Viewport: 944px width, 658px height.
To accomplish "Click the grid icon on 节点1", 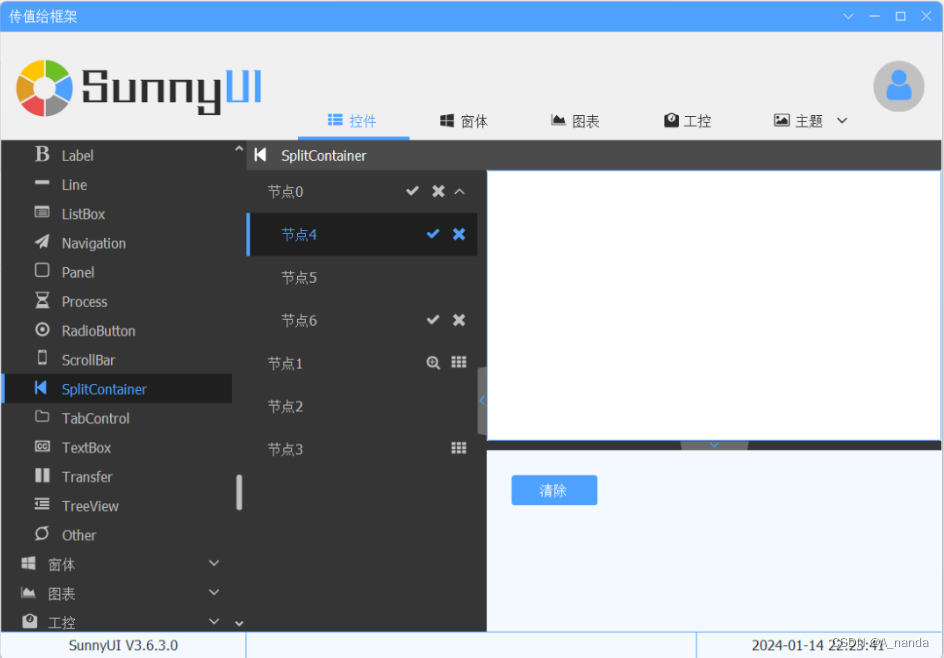I will [x=459, y=362].
